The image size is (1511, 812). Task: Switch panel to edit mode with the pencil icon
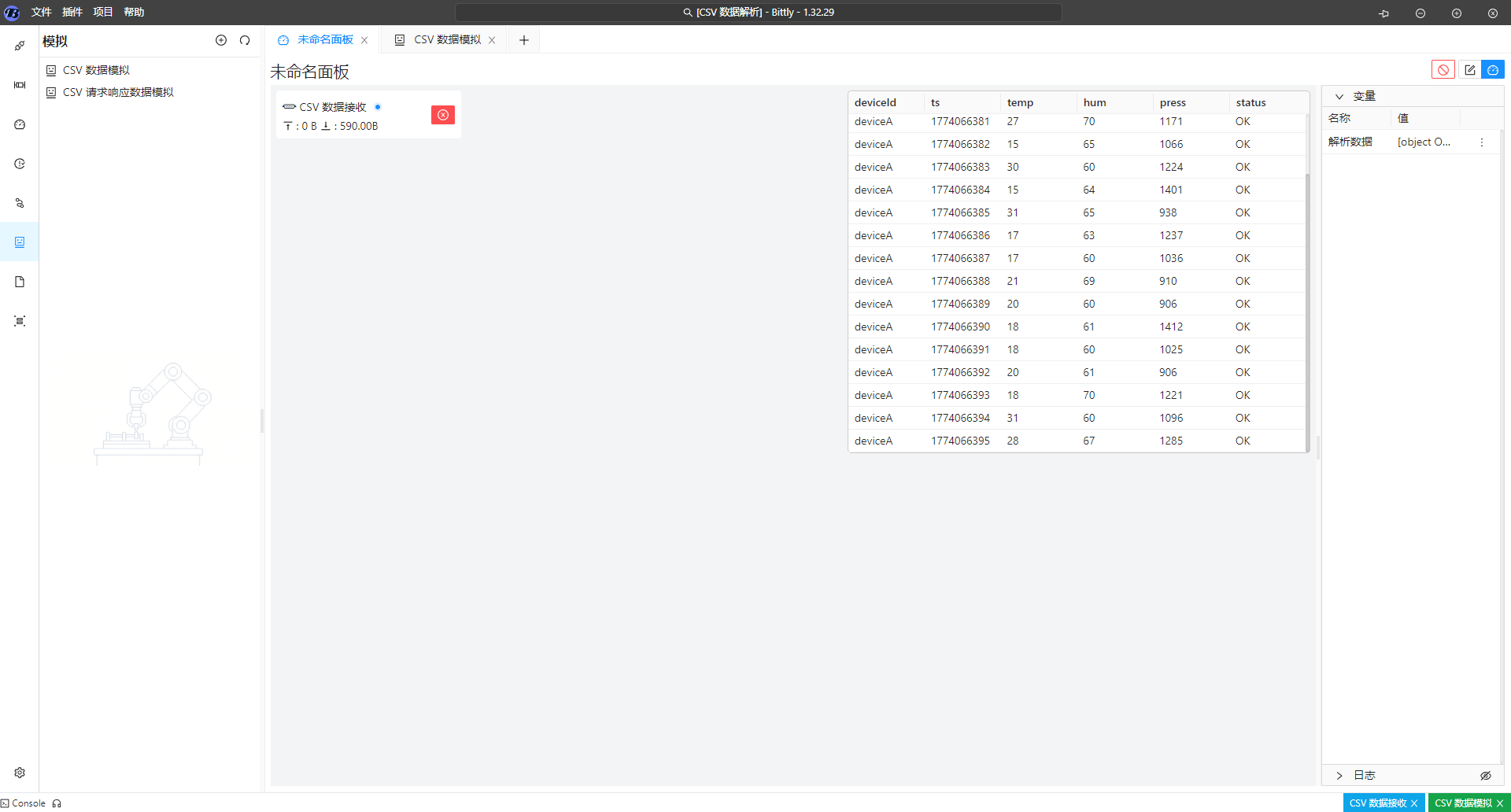pyautogui.click(x=1469, y=70)
